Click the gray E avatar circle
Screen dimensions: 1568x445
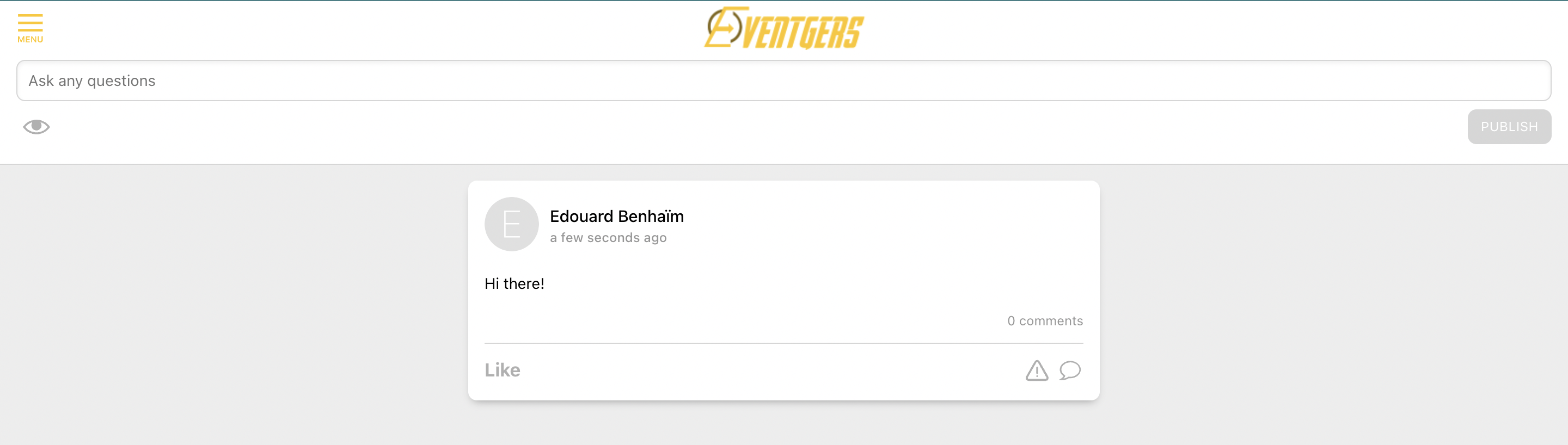tap(511, 224)
